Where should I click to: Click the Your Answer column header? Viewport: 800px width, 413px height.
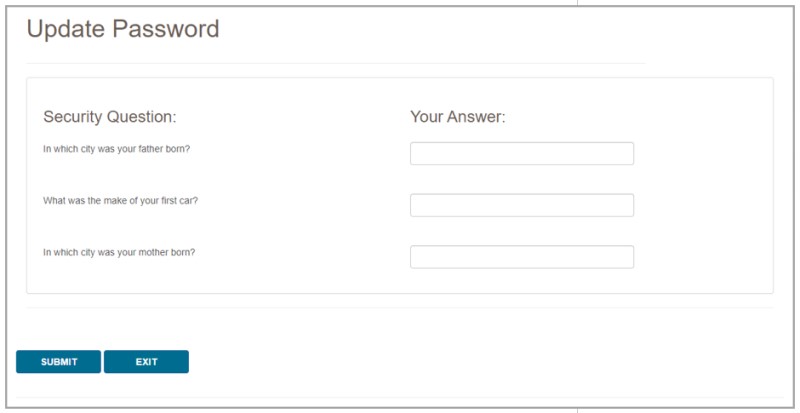click(x=457, y=117)
